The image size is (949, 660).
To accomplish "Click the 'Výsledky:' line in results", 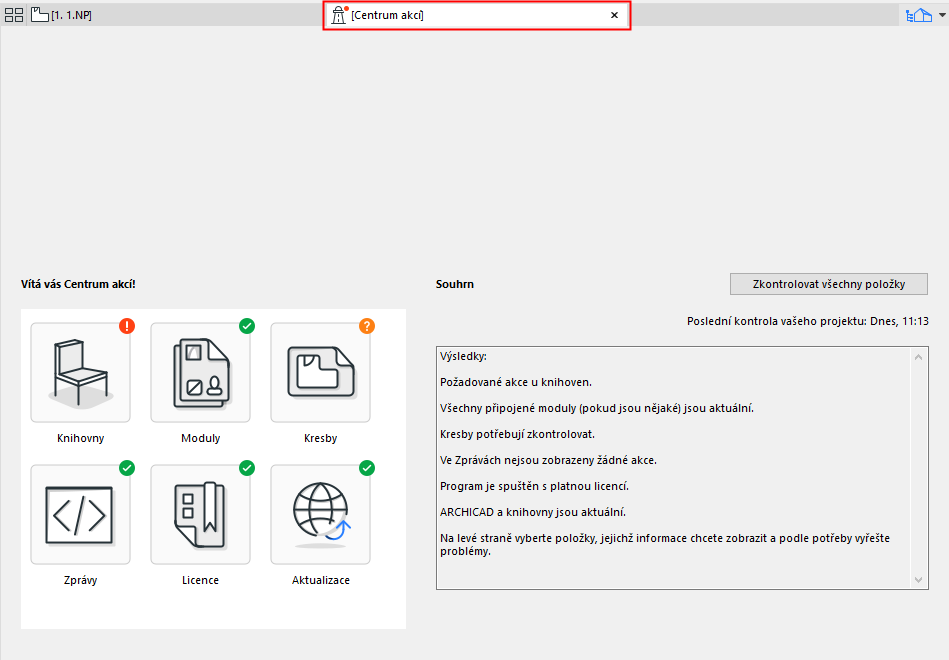I will [x=463, y=356].
